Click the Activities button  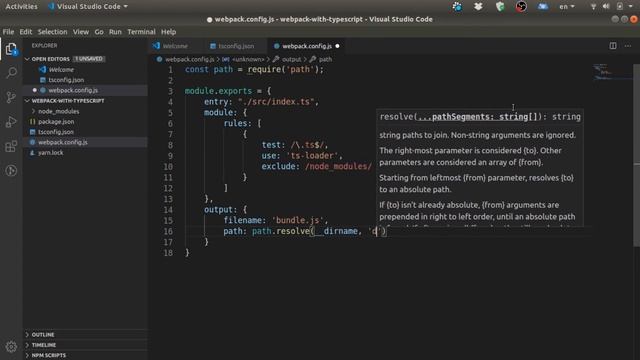(21, 7)
